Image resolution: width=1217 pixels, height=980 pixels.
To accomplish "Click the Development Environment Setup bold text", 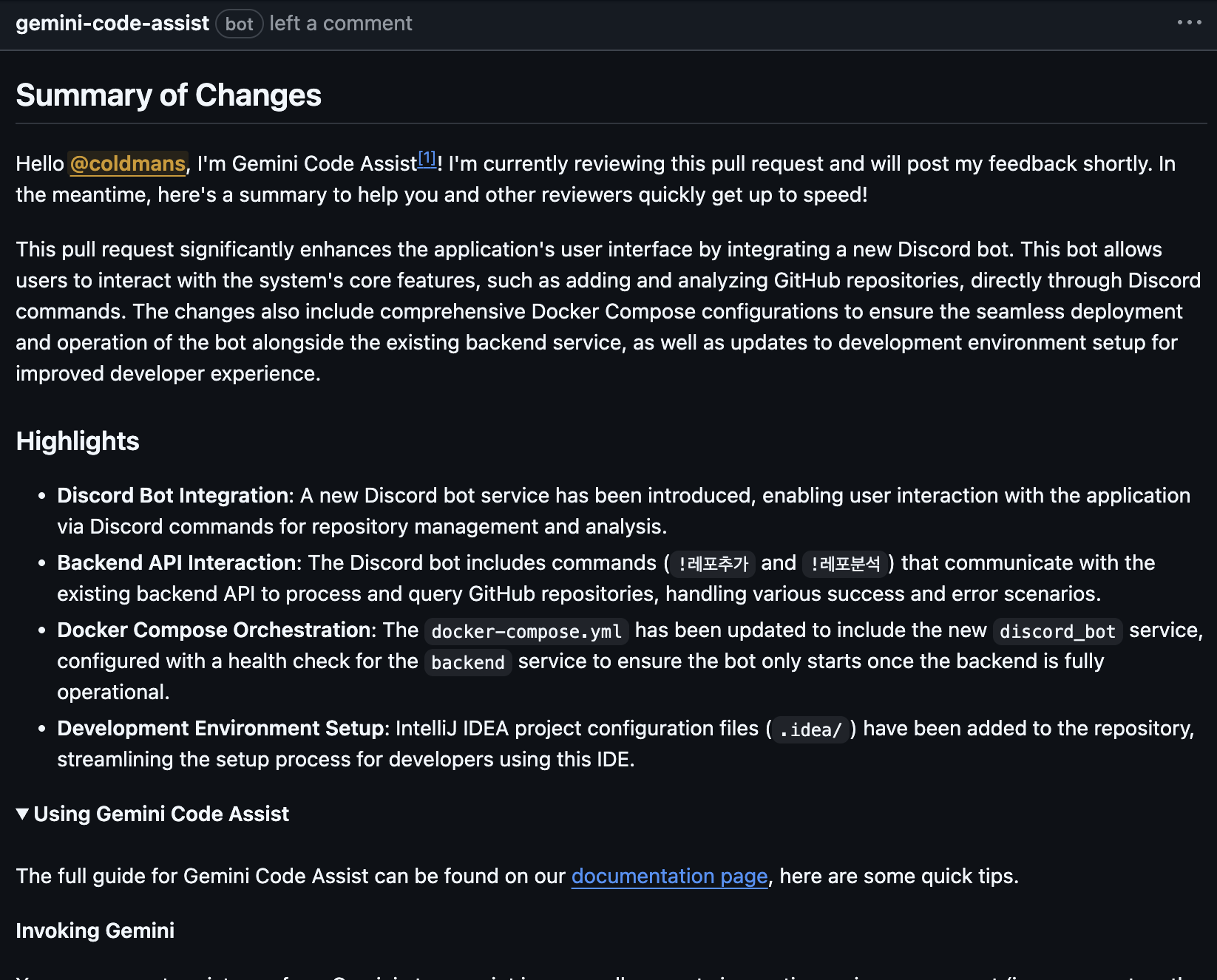I will (220, 728).
